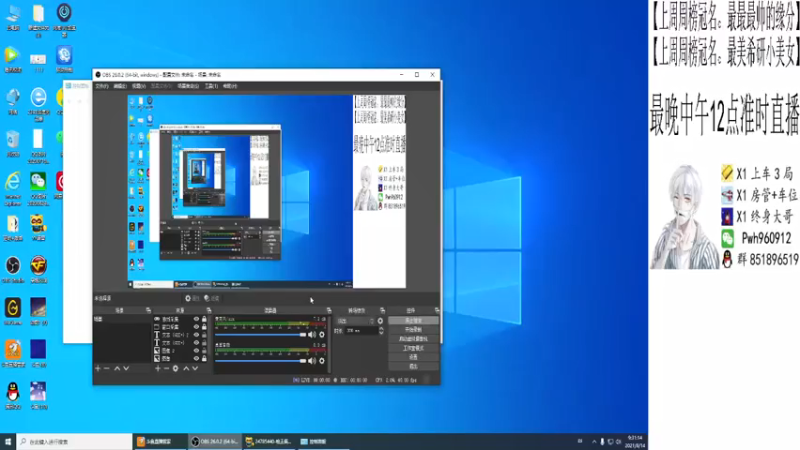Click 开始录制 to start recording
Screen dimensions: 800x450
point(413,330)
